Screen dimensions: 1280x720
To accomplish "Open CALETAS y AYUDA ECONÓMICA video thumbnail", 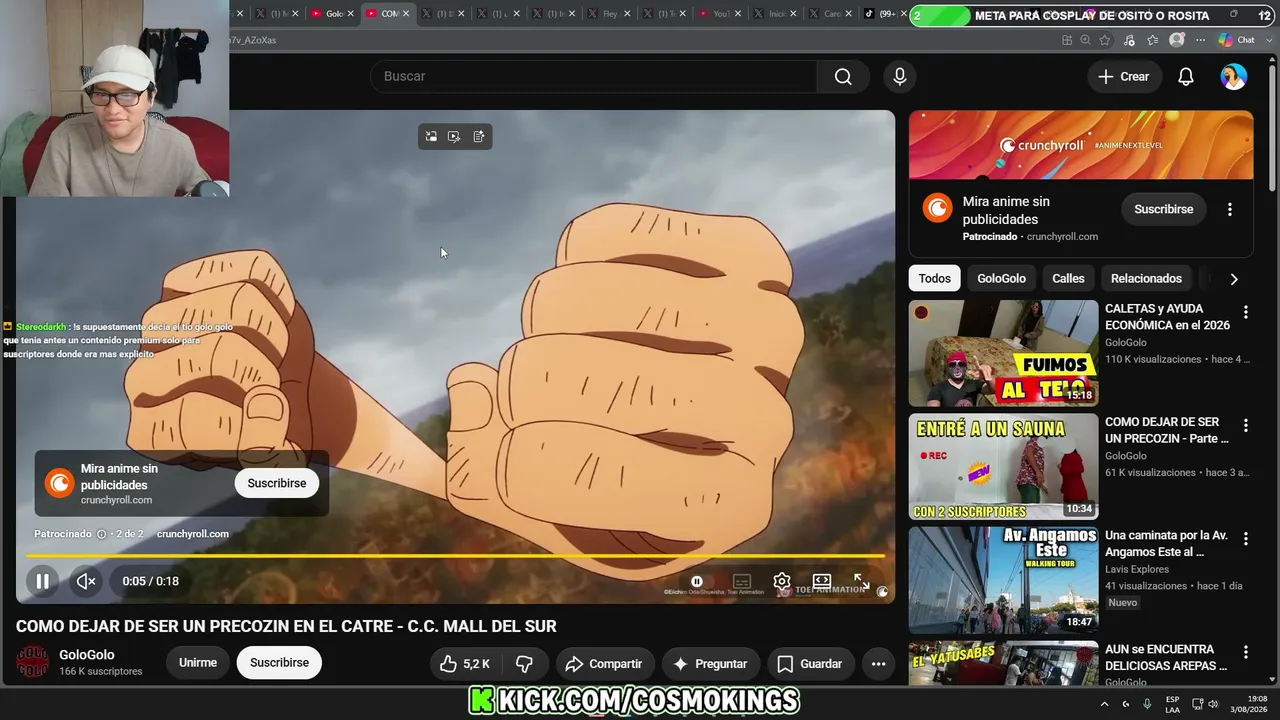I will 1003,353.
